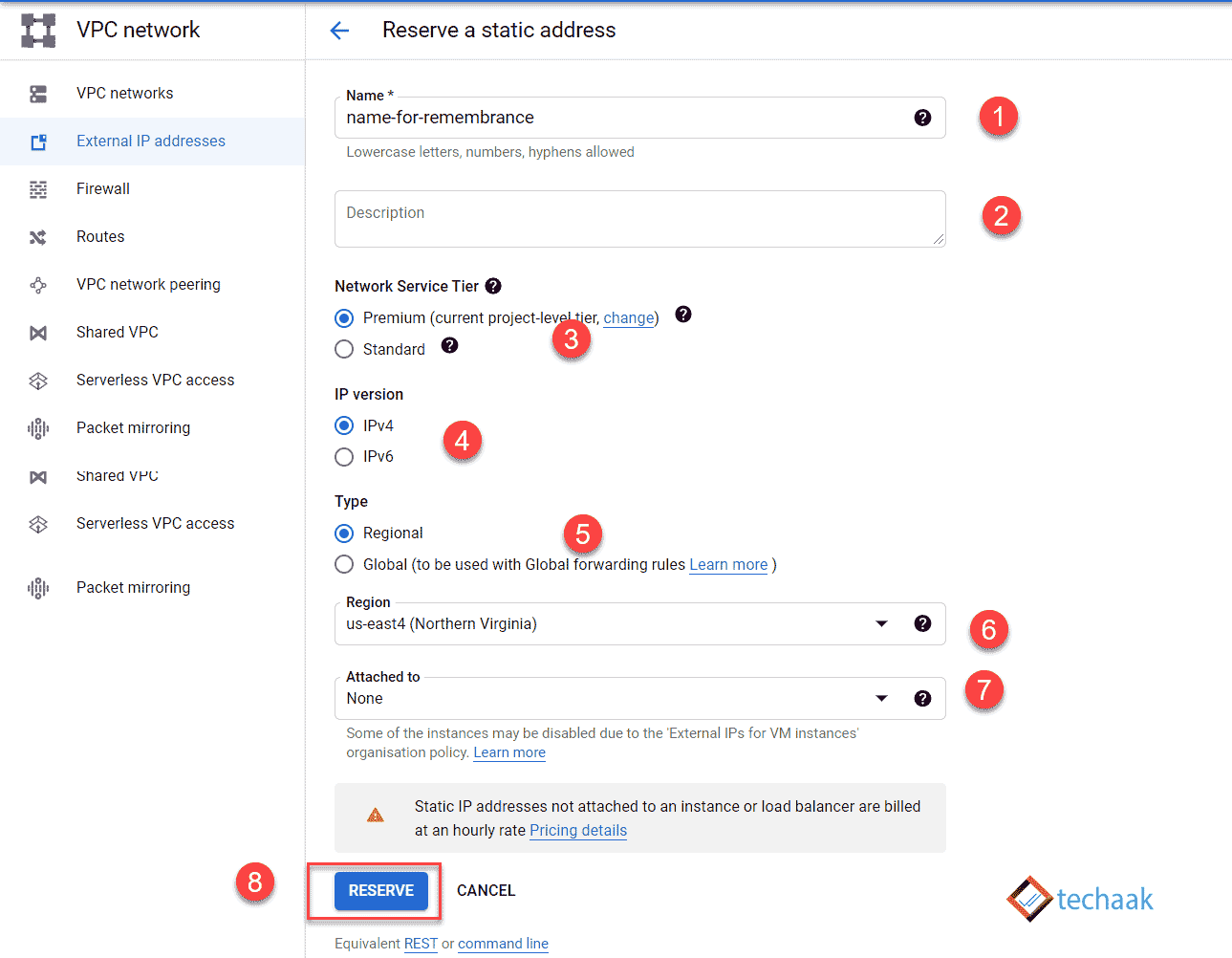
Task: Open the equivalent command line link
Action: click(503, 944)
